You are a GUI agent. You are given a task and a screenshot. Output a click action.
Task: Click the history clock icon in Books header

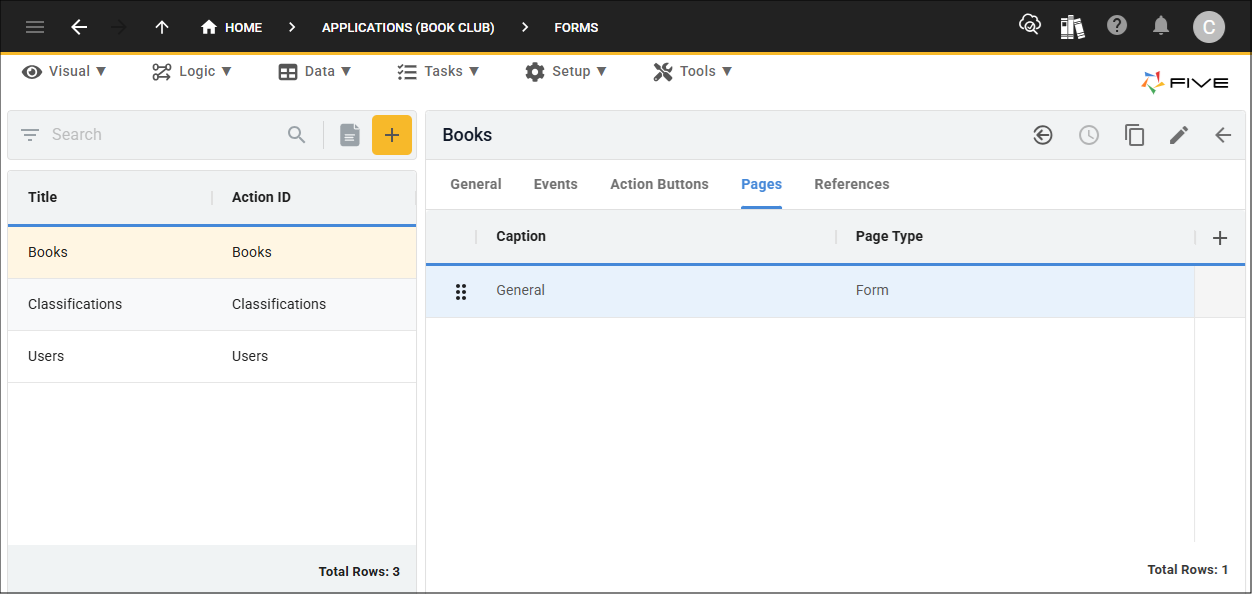[1089, 135]
